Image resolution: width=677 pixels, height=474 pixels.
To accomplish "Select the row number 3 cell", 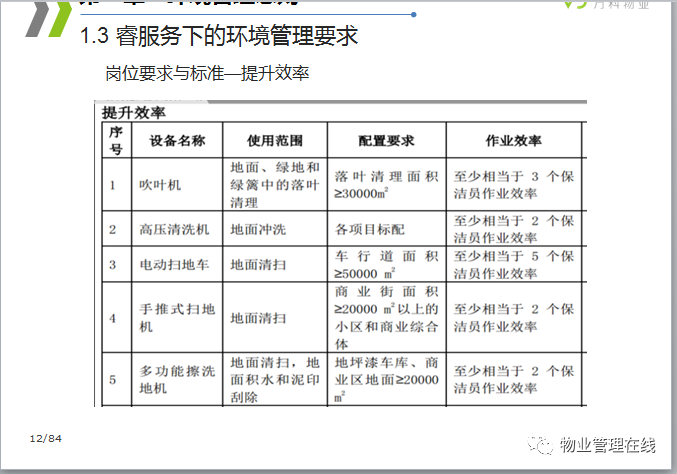I will pyautogui.click(x=116, y=264).
